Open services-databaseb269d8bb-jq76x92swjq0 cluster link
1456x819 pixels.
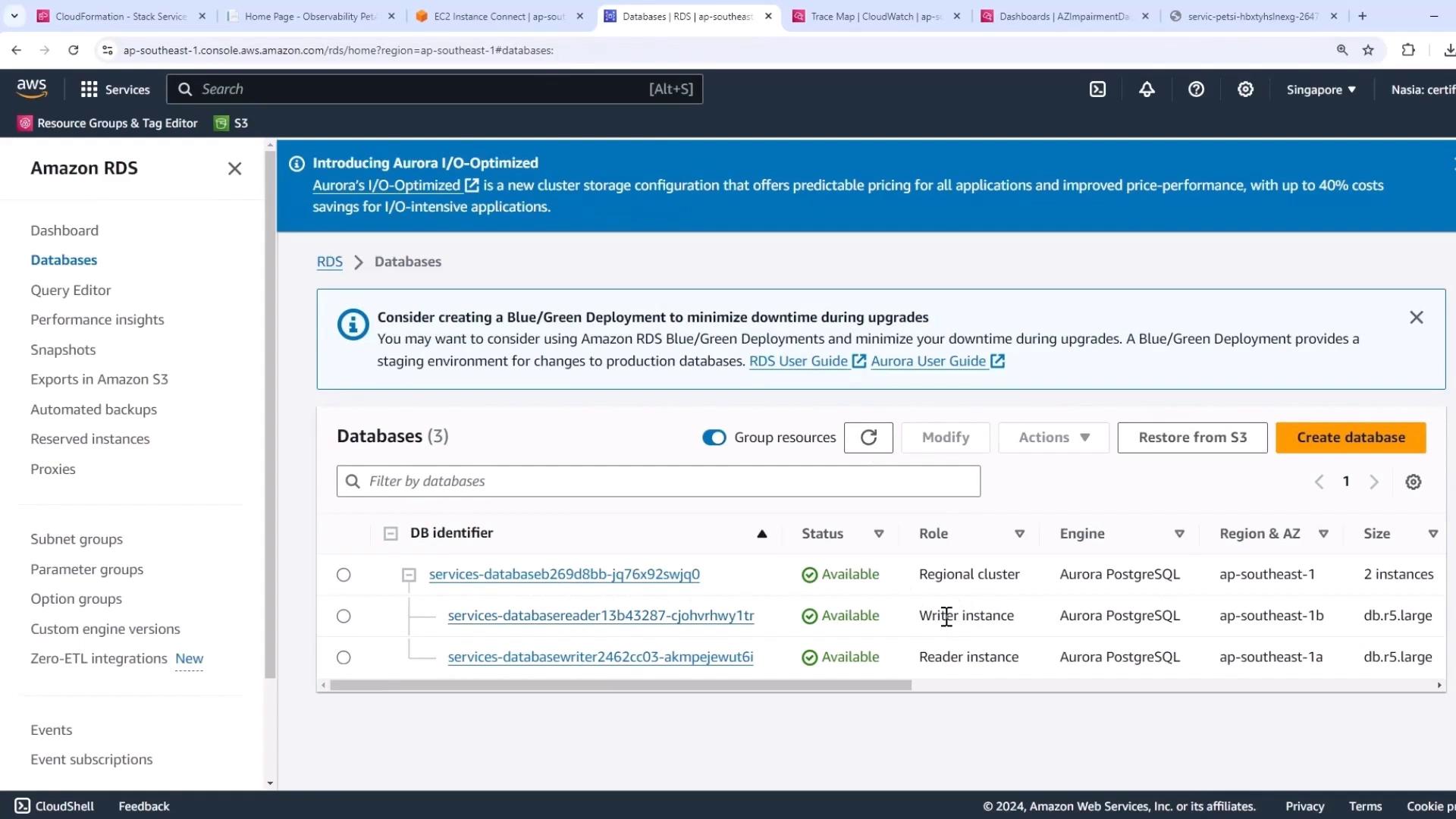click(564, 575)
